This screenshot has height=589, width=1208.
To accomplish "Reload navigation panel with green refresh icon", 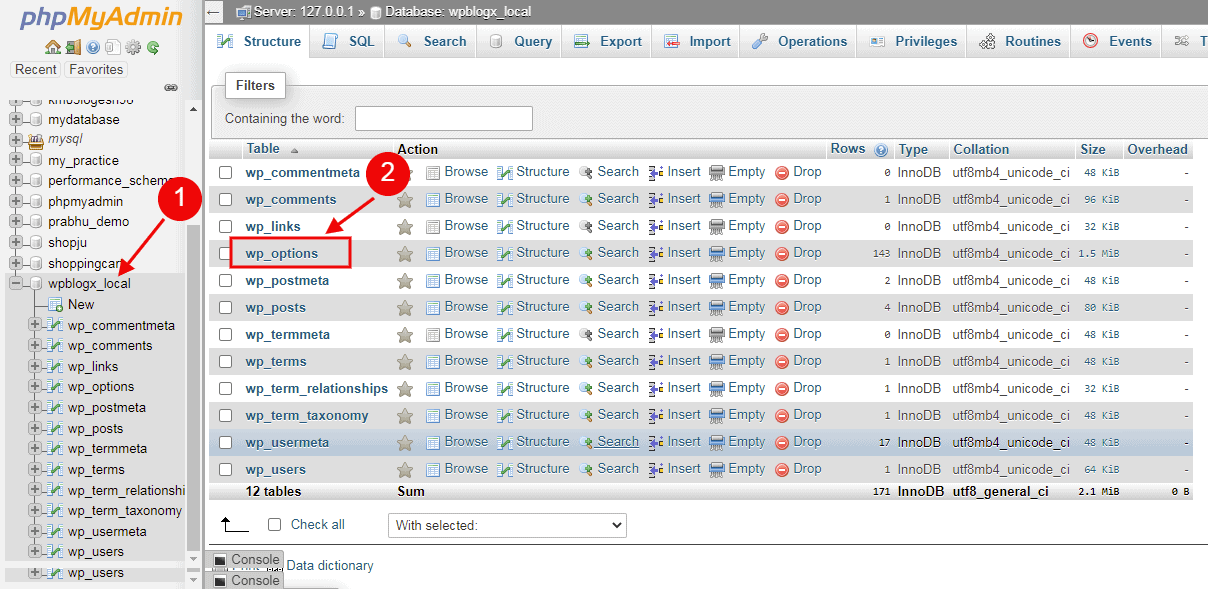I will click(x=153, y=47).
